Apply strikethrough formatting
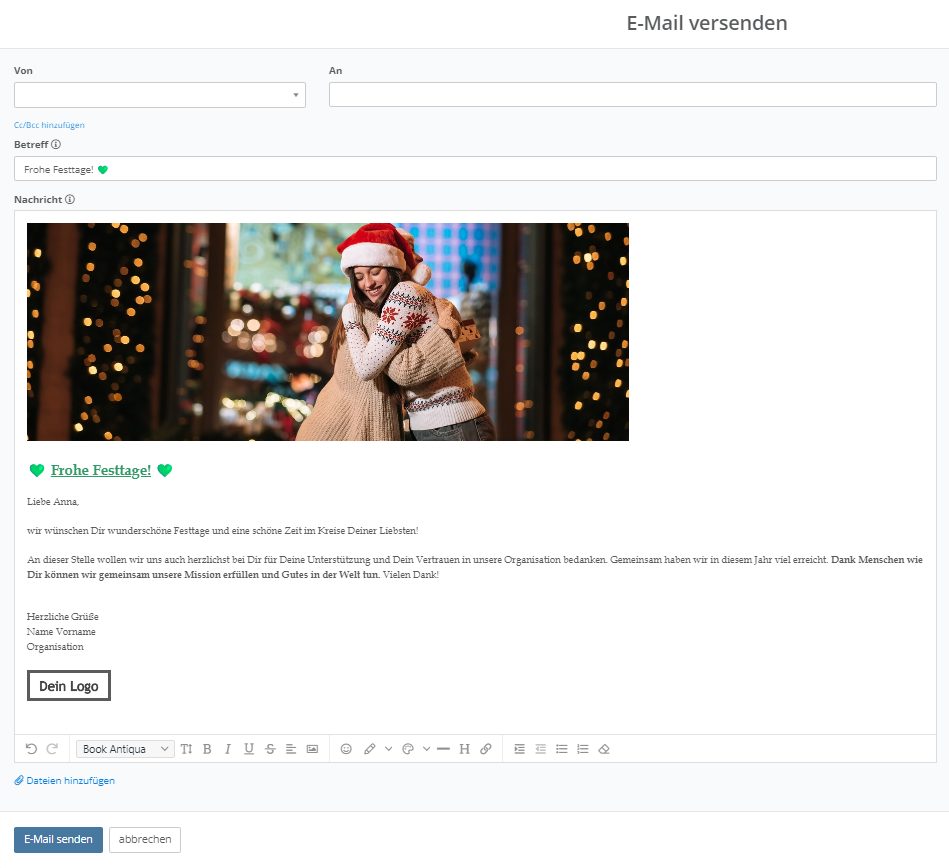 pos(270,748)
